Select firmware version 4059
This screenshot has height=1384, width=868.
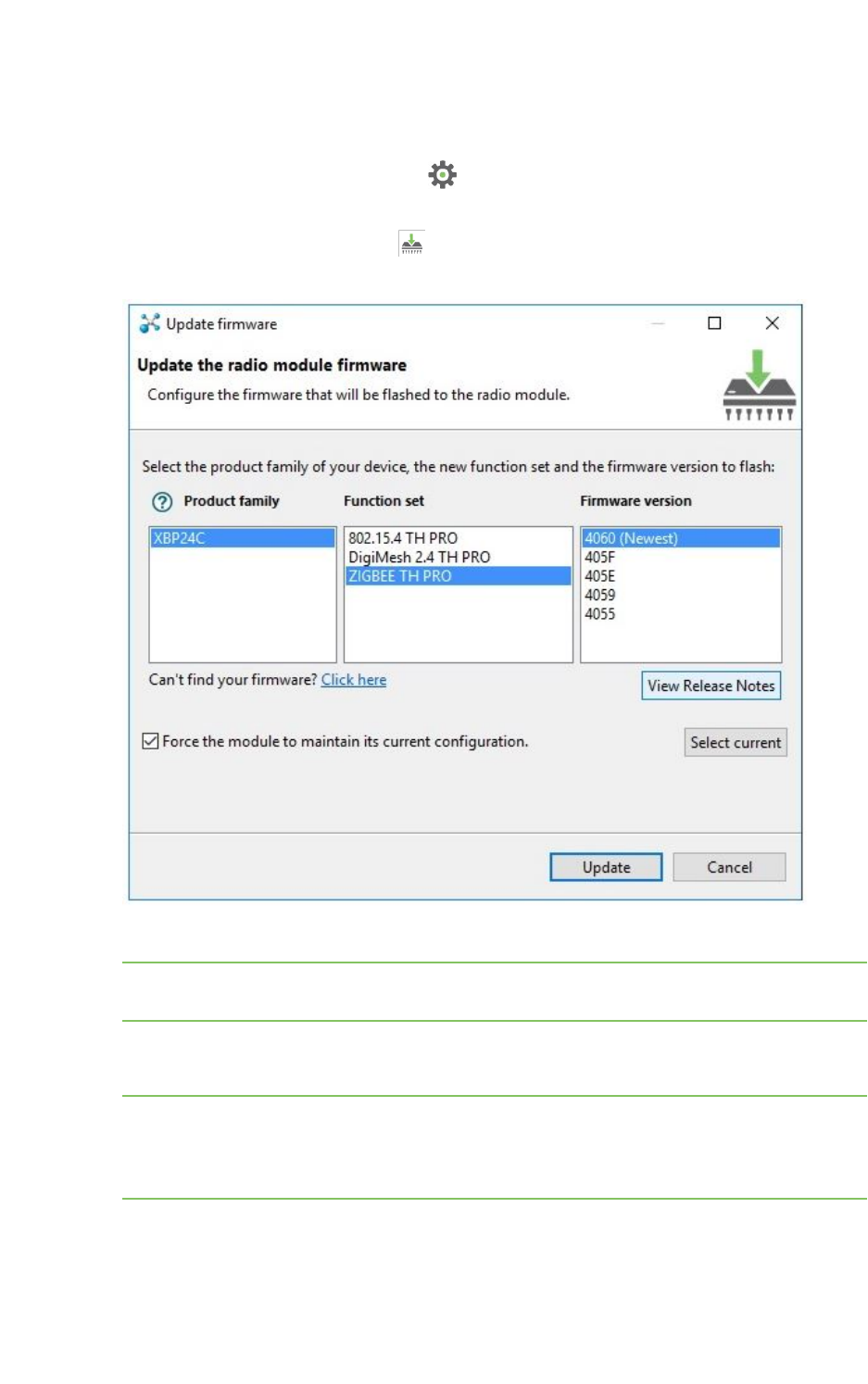(681, 595)
